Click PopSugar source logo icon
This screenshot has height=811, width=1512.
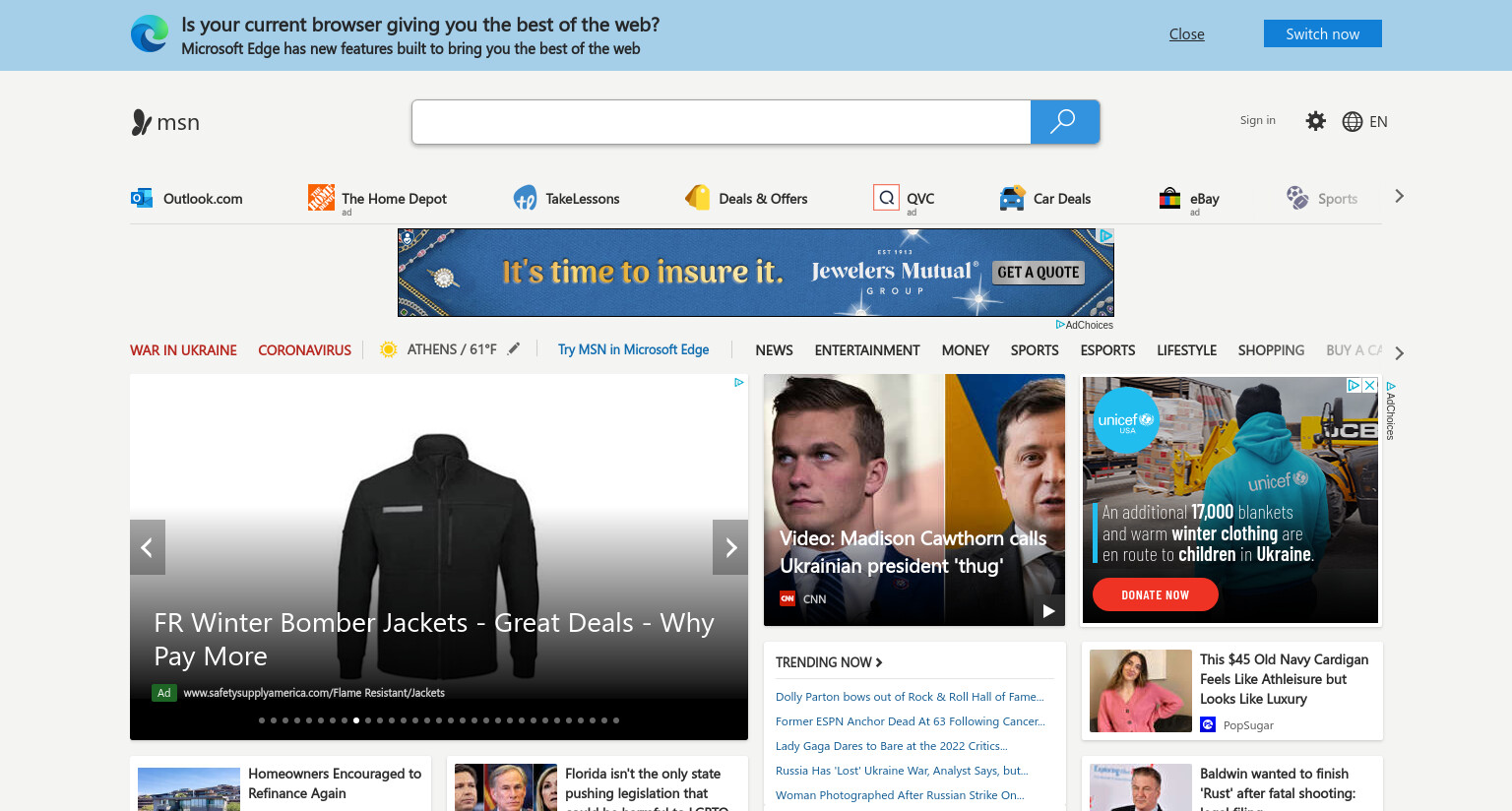(x=1208, y=724)
